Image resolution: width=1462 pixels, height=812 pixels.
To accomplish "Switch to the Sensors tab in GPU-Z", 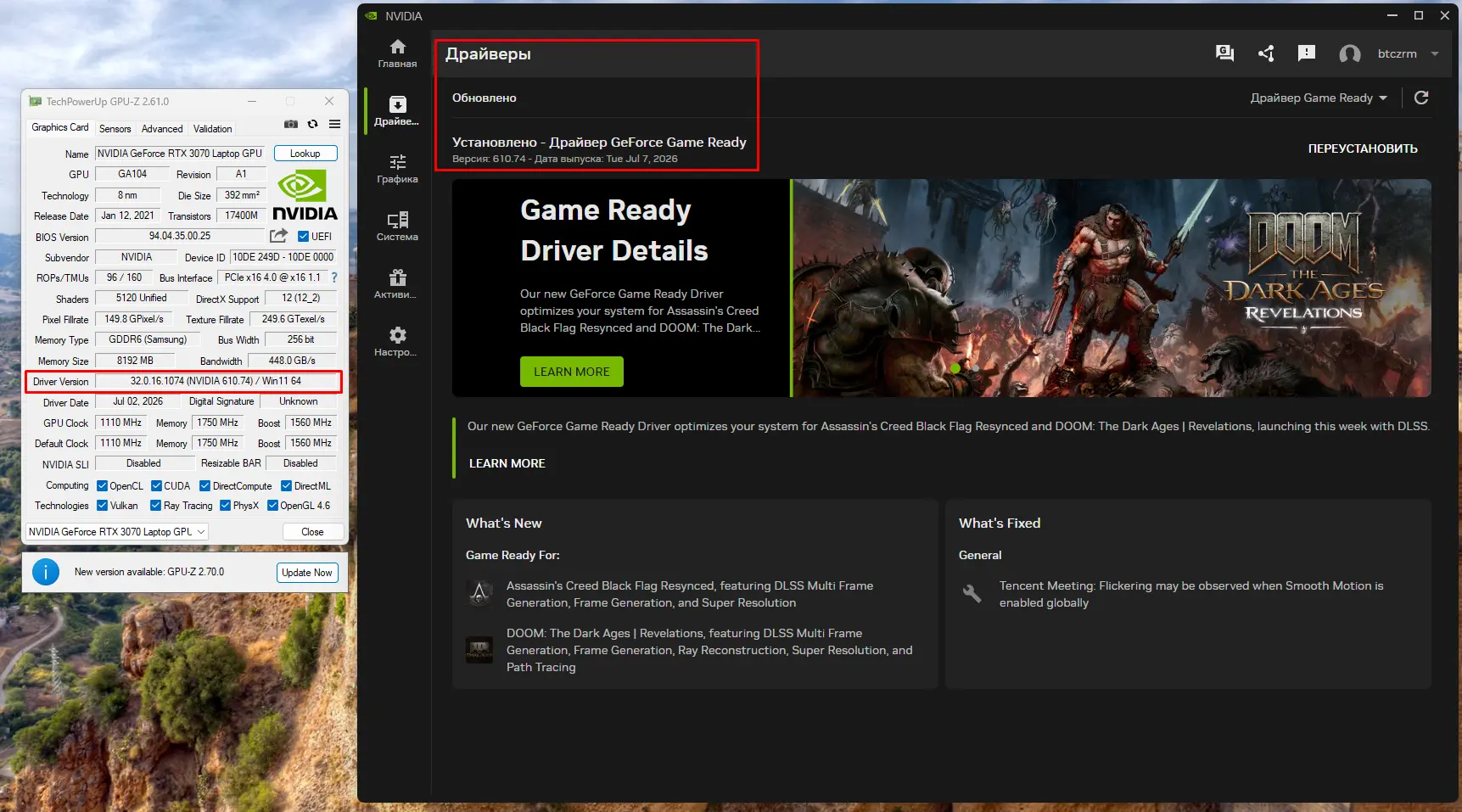I will tap(115, 129).
